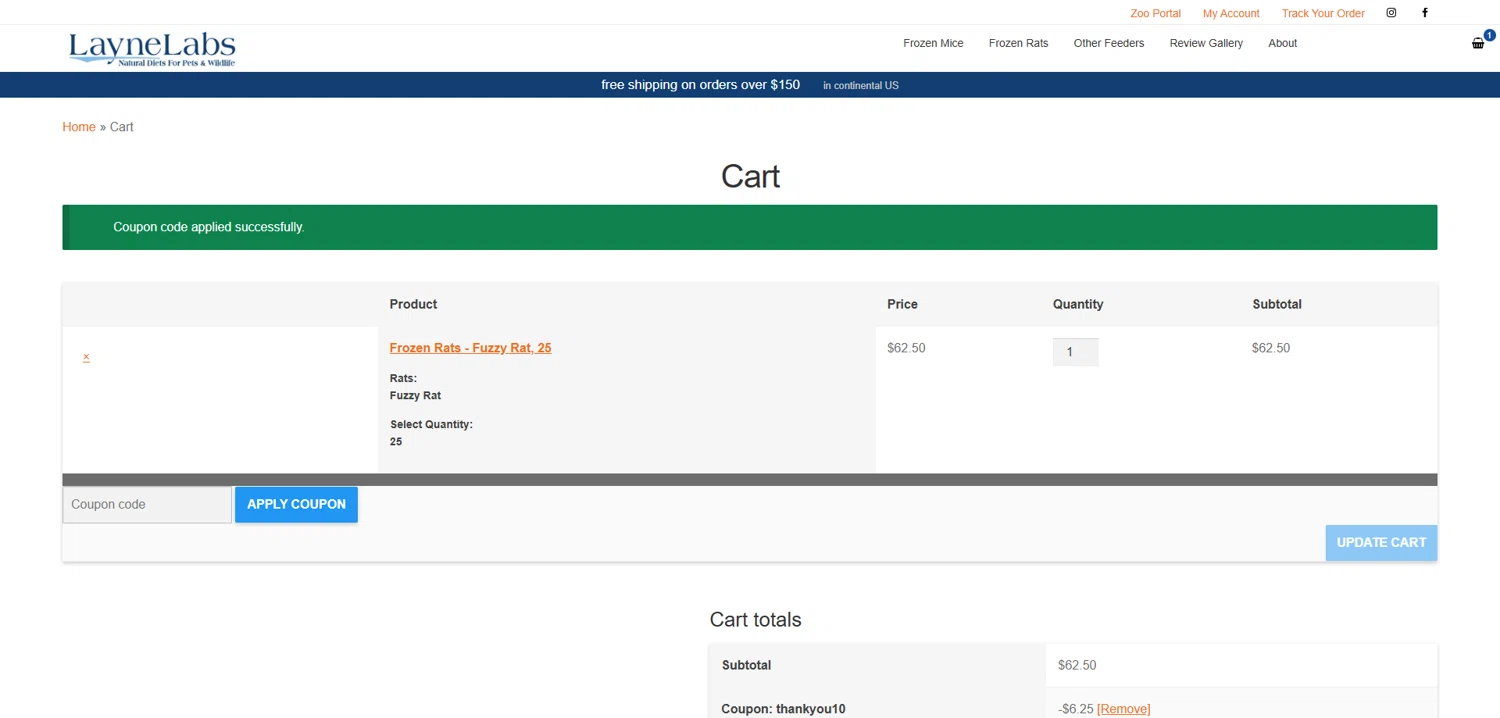This screenshot has height=718, width=1500.
Task: Open the shopping basket cart icon
Action: click(x=1478, y=43)
